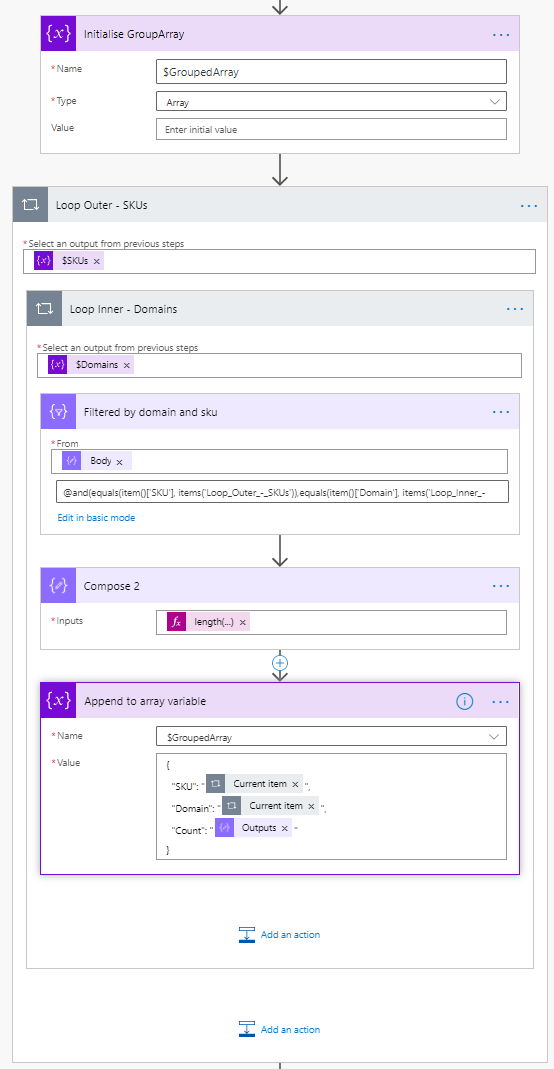Open Type dropdown showing Array
Screen dimensions: 554x1069
331,101
